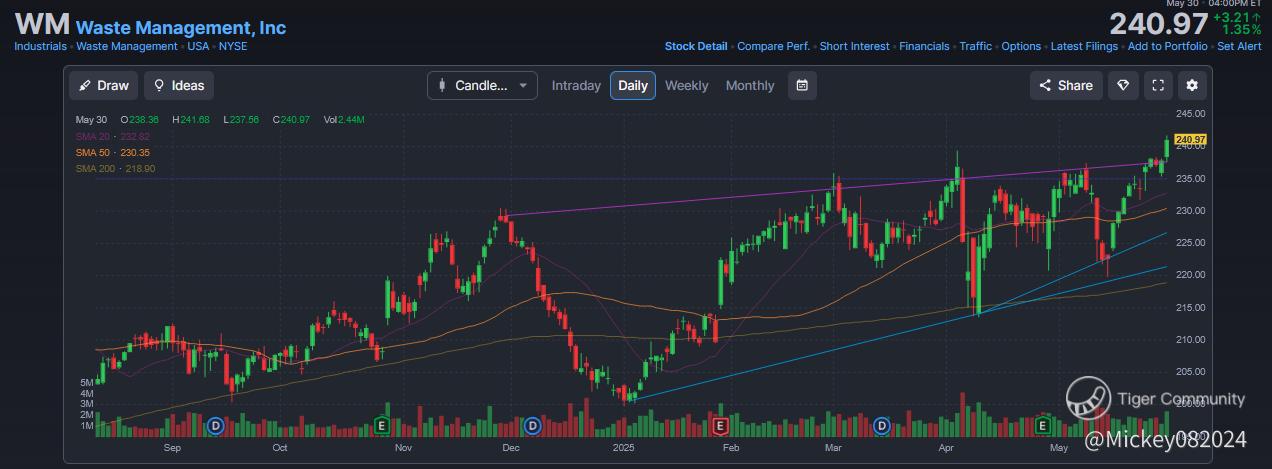Open the Traffic link

976,46
